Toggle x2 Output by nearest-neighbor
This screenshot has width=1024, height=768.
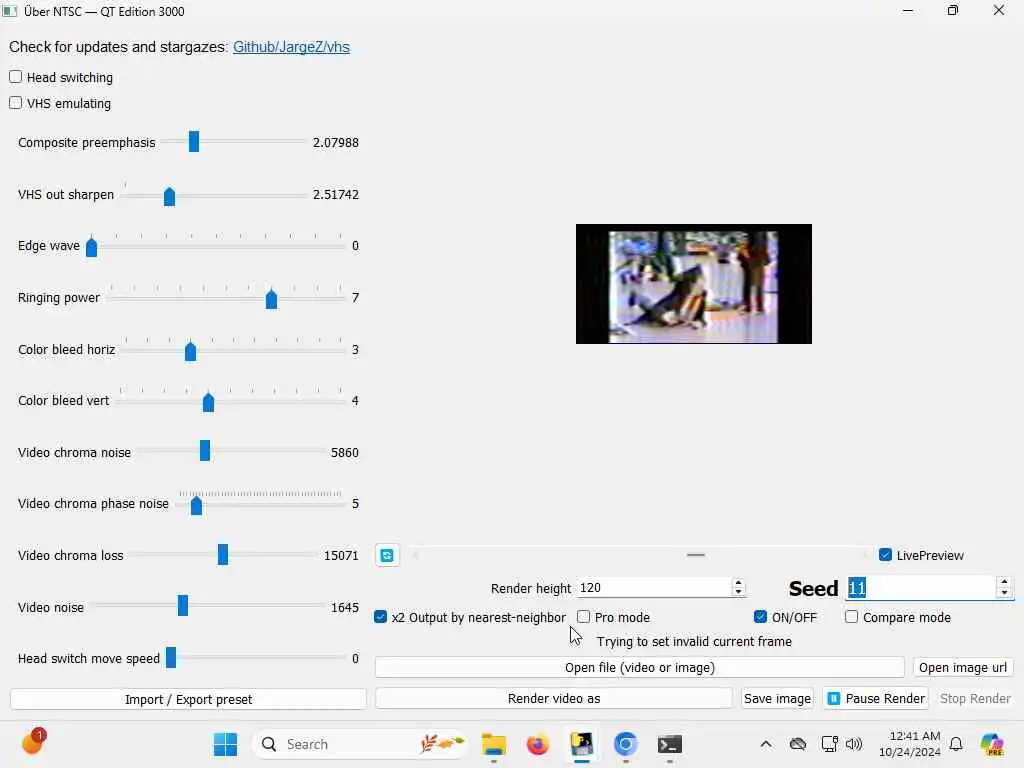[381, 617]
